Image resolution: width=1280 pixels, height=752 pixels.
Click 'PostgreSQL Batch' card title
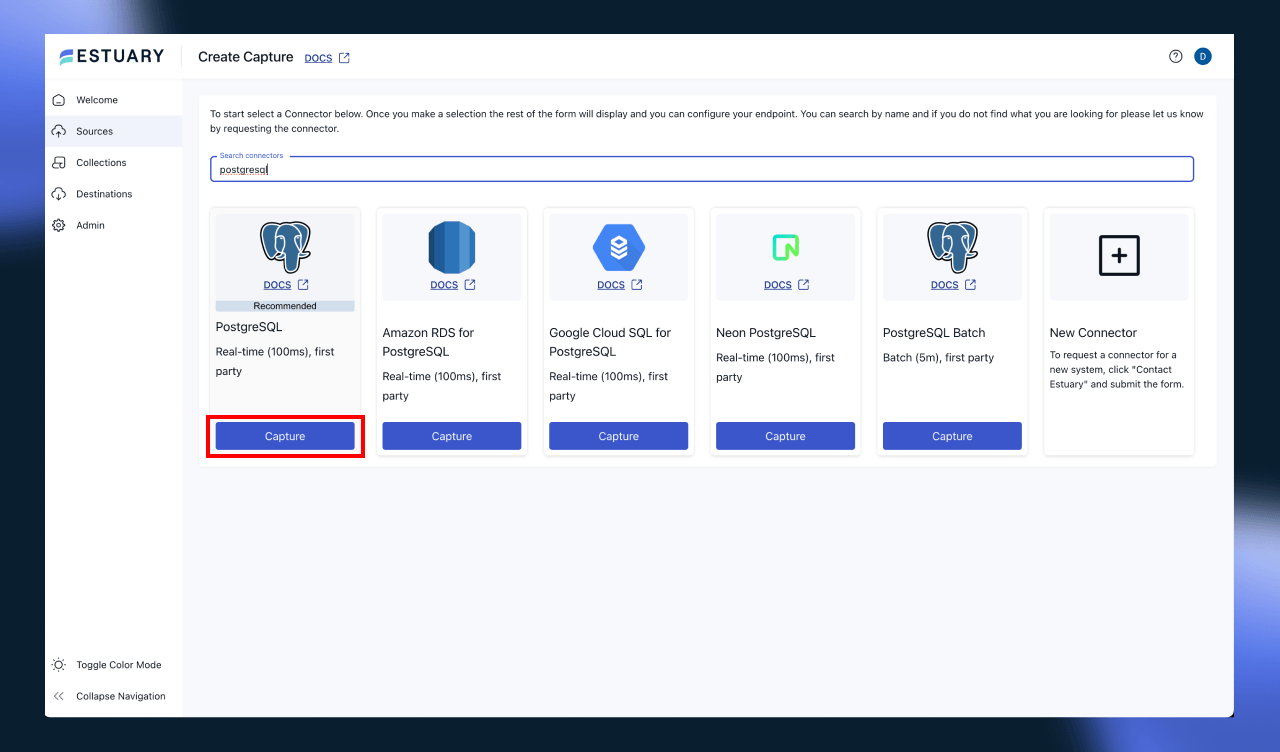(x=934, y=333)
